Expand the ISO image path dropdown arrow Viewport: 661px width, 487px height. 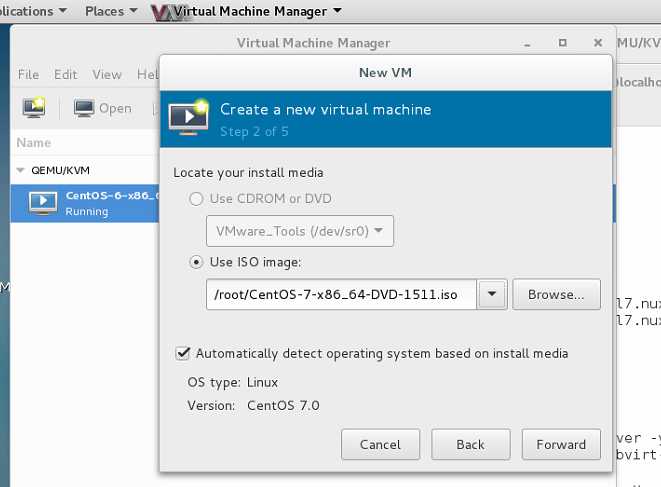pos(492,294)
